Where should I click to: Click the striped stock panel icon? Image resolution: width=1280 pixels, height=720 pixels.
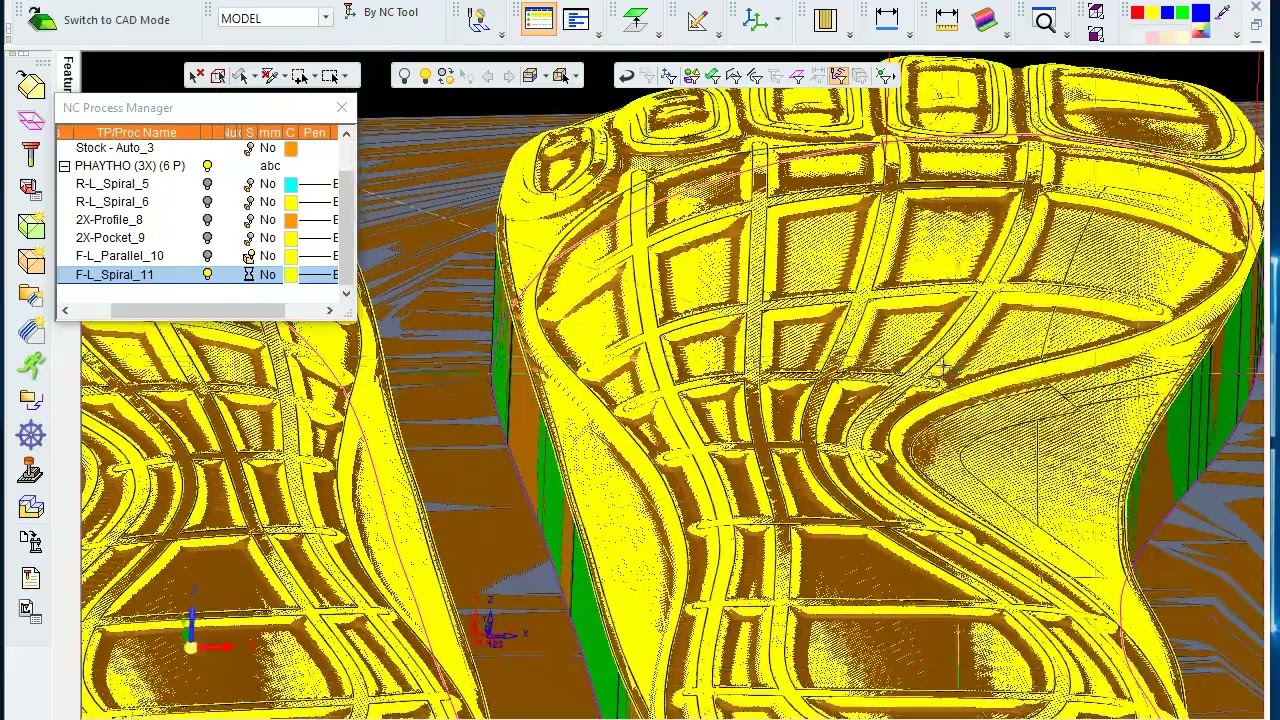[x=825, y=19]
